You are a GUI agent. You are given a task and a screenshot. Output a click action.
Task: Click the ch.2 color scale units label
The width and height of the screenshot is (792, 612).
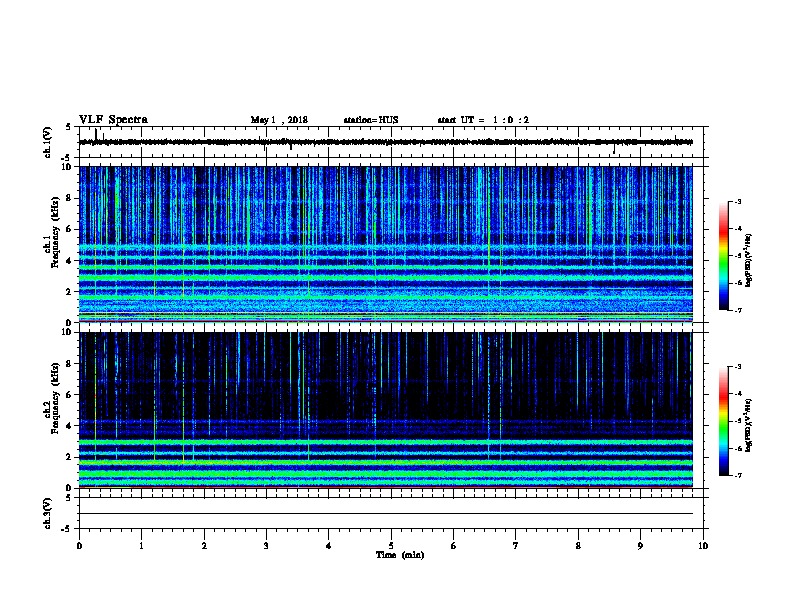coord(748,426)
